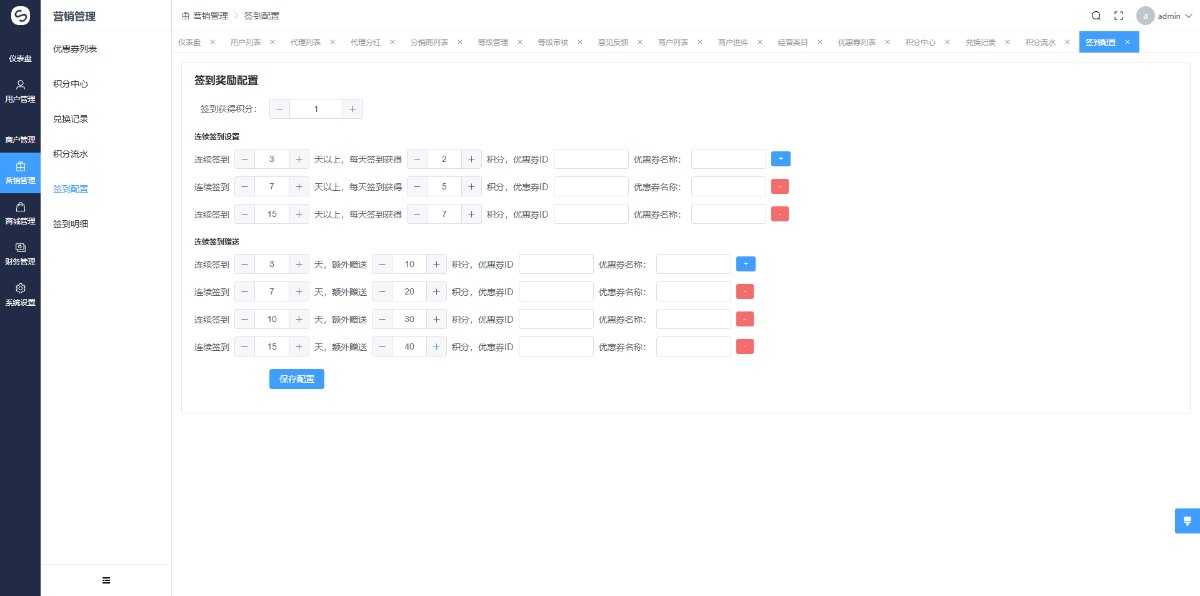Open 优惠券列表 submenu item
Viewport: 1200px width, 596px height.
coord(75,48)
